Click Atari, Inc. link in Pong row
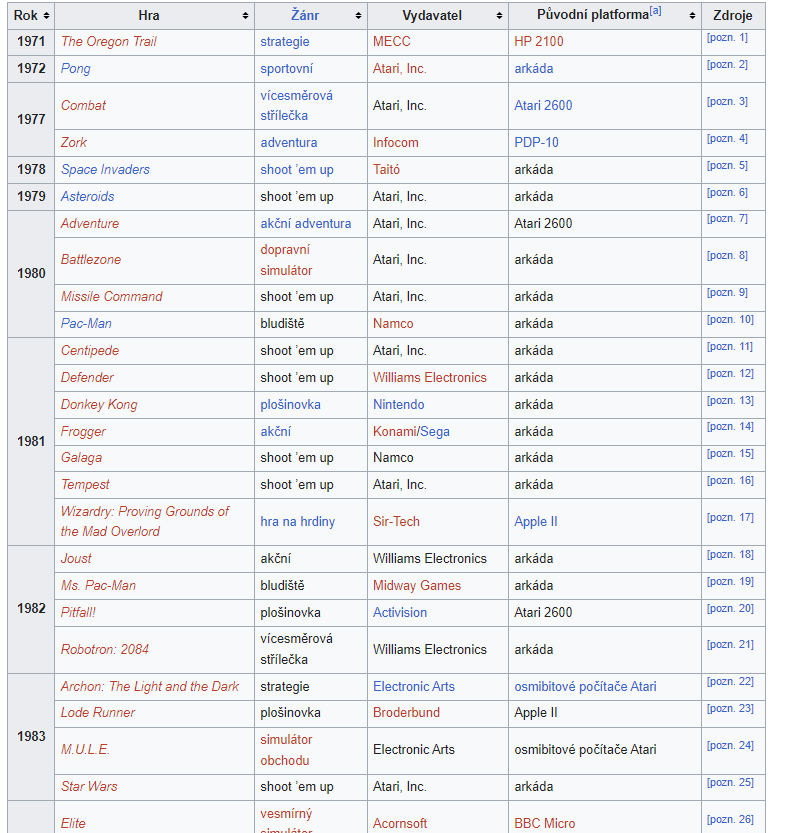791x833 pixels. pos(399,69)
